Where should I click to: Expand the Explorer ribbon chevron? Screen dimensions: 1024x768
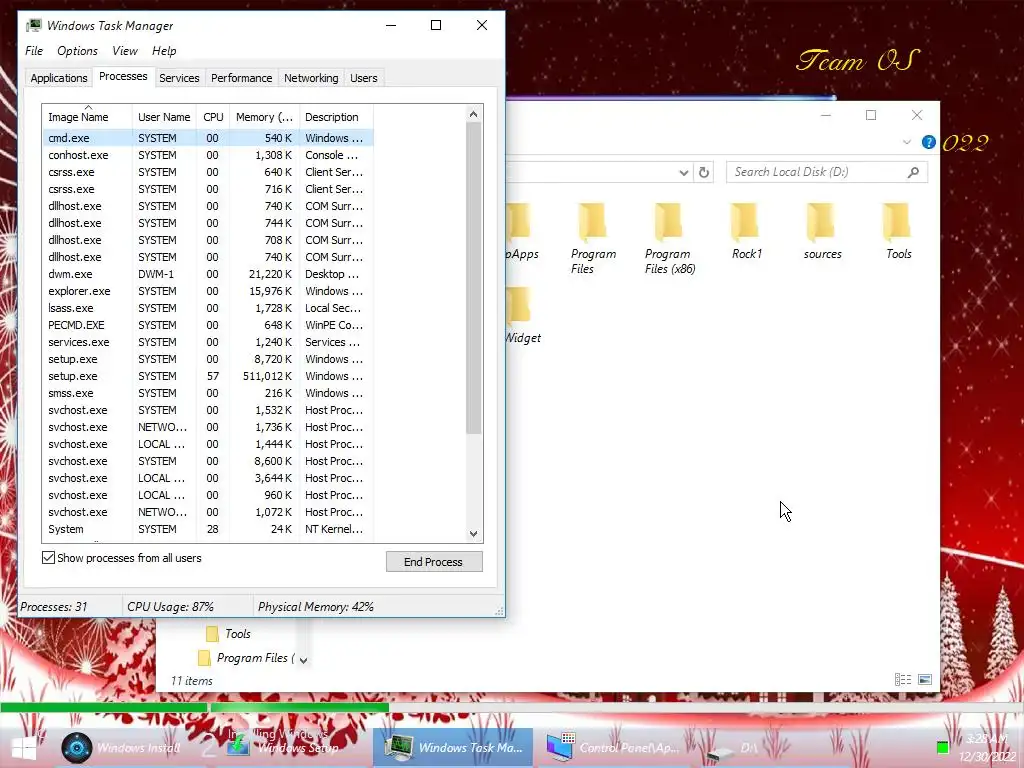tap(906, 142)
